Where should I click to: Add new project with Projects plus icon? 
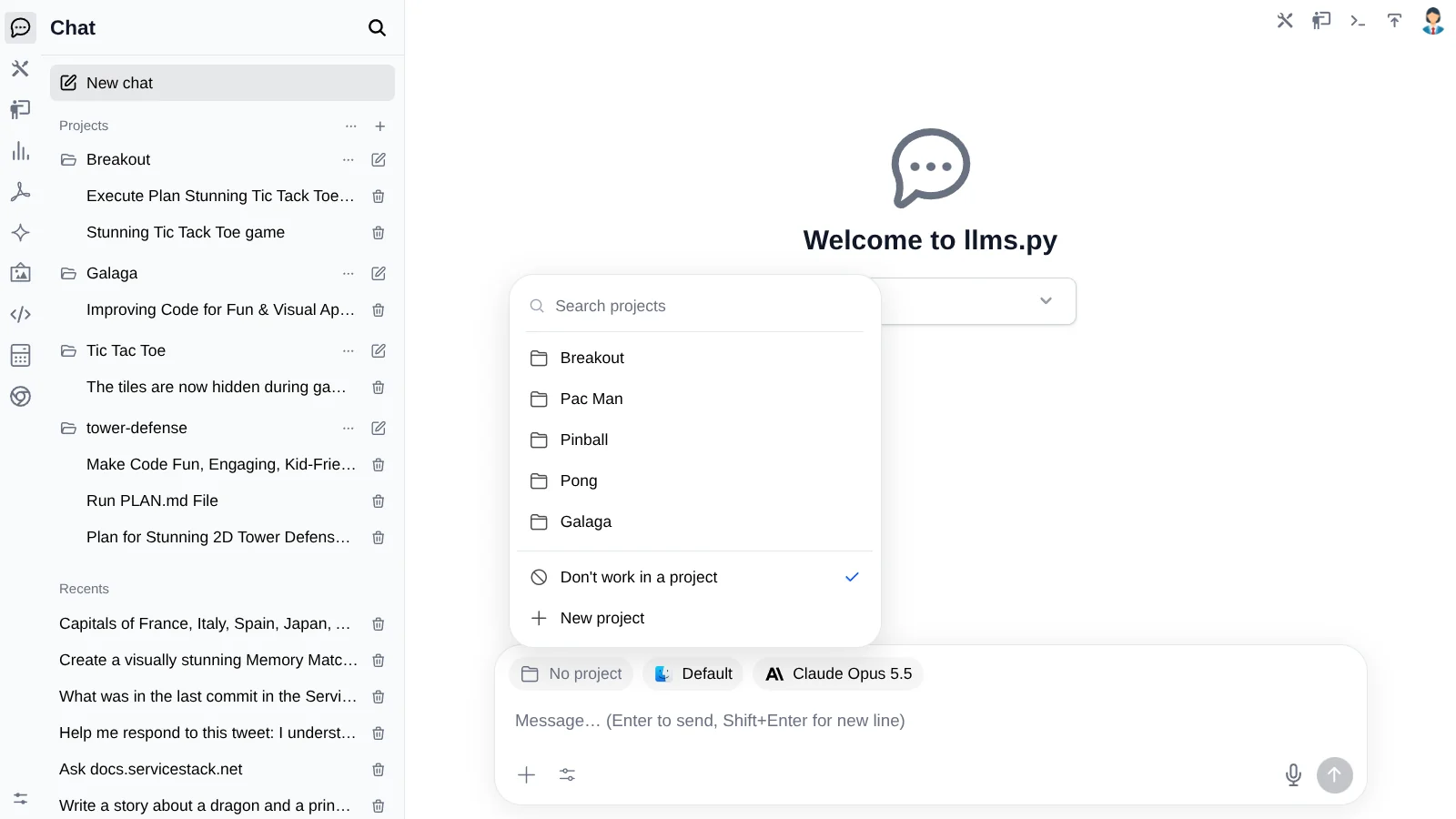(x=380, y=126)
